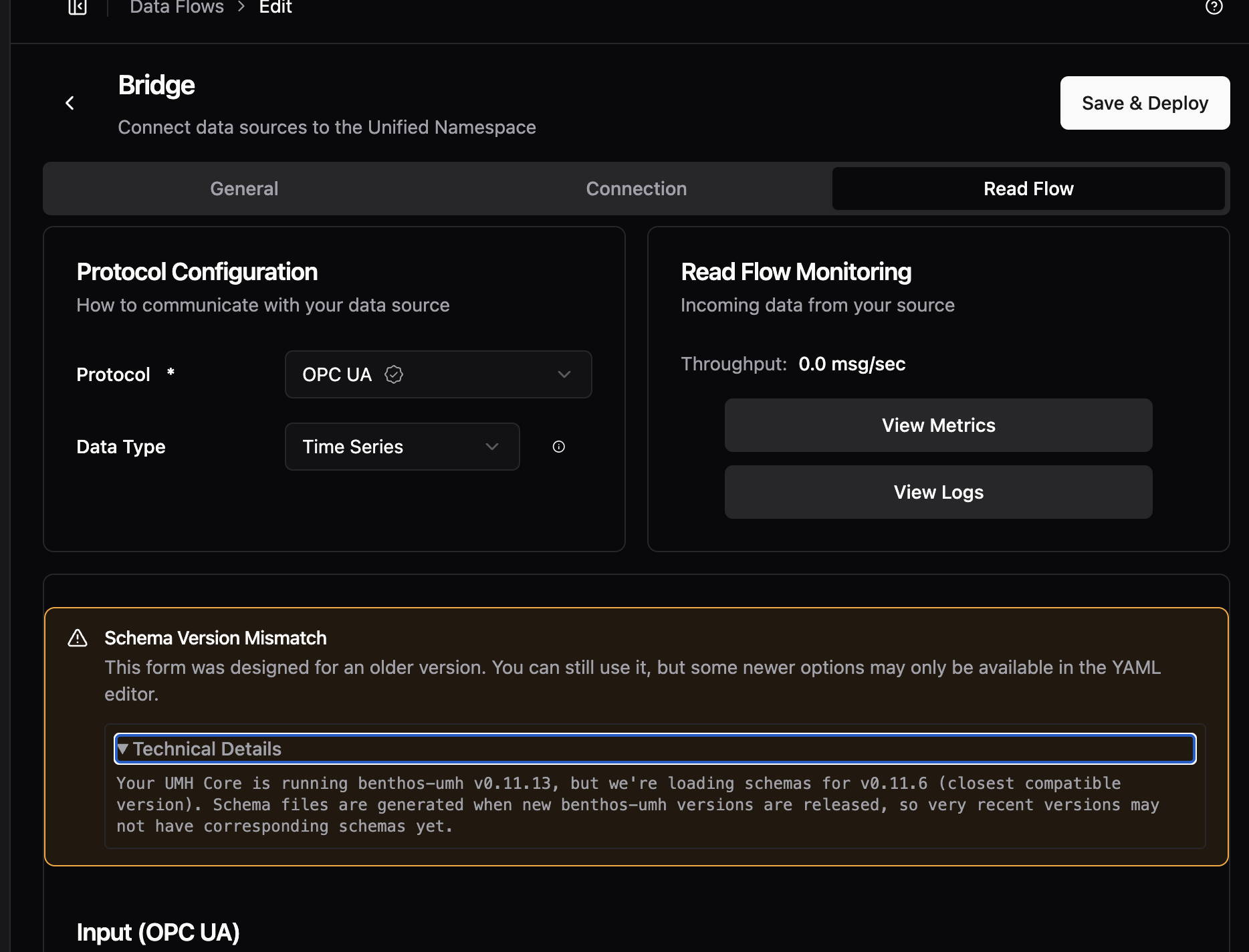This screenshot has width=1249, height=952.
Task: Open the Data Type dropdown showing Time Series
Action: pyautogui.click(x=402, y=447)
